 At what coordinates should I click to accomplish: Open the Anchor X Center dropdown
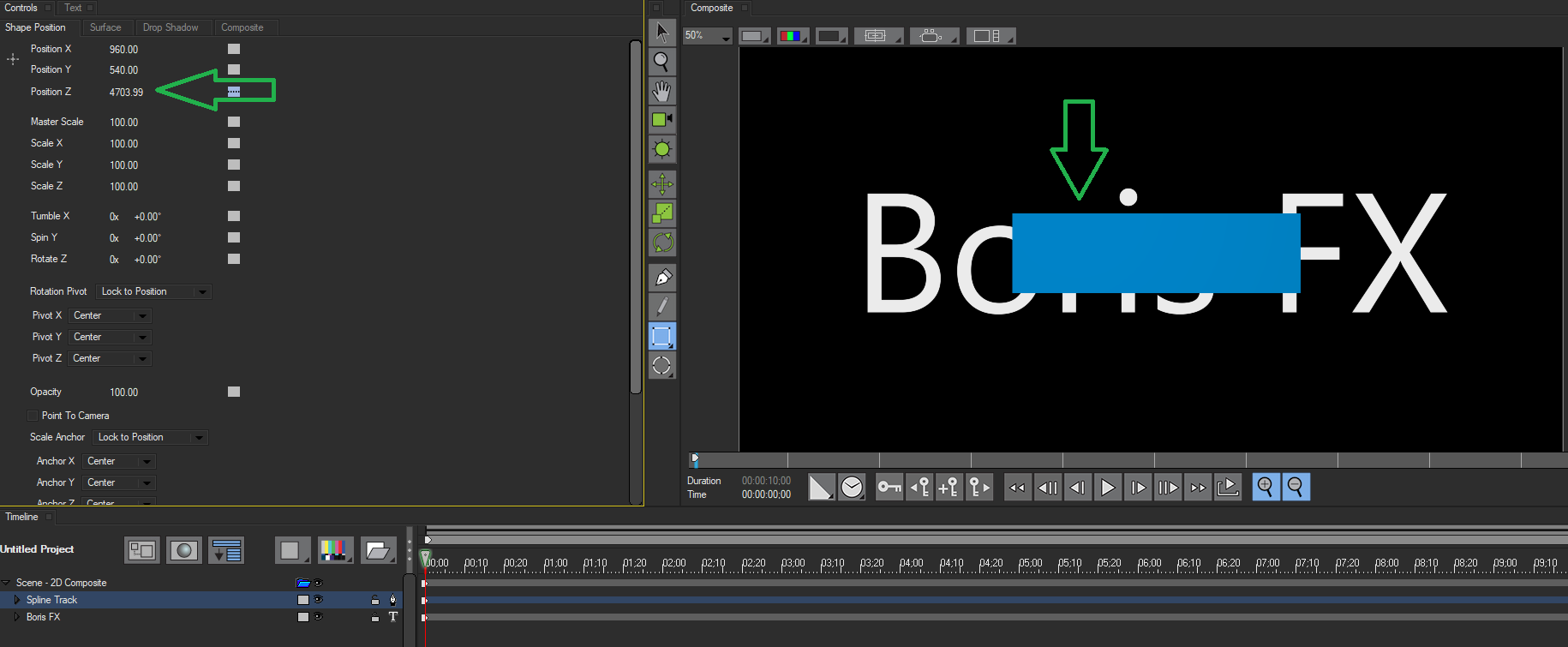click(x=119, y=462)
